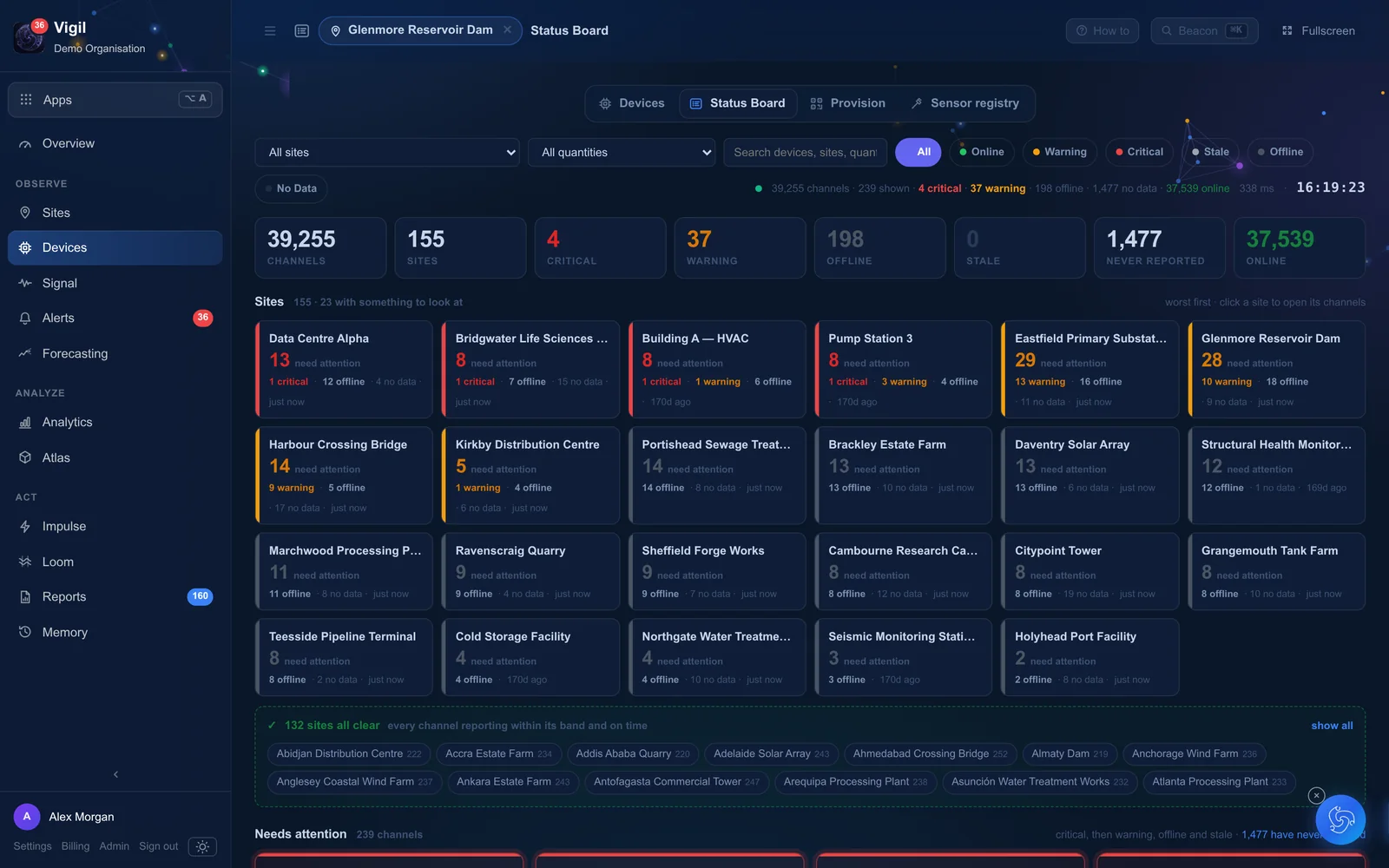Toggle the Online status filter

point(982,152)
